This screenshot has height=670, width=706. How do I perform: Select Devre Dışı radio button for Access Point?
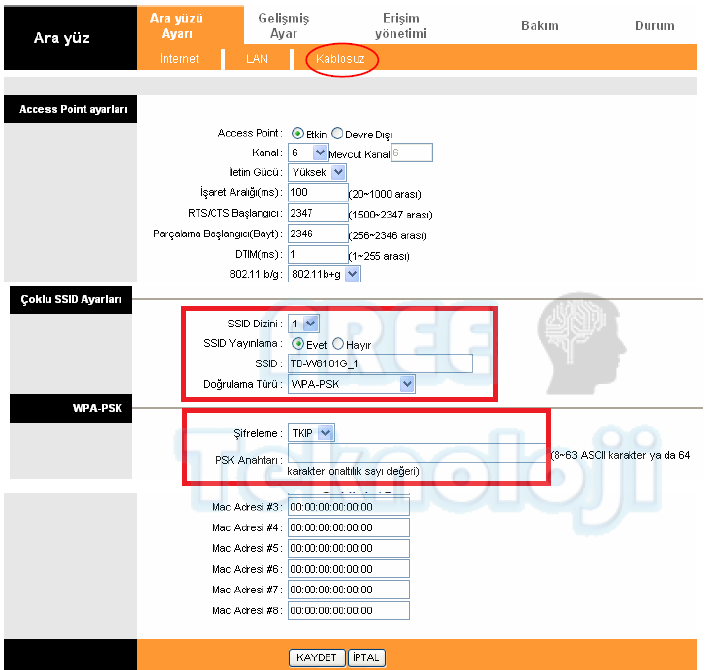click(337, 133)
